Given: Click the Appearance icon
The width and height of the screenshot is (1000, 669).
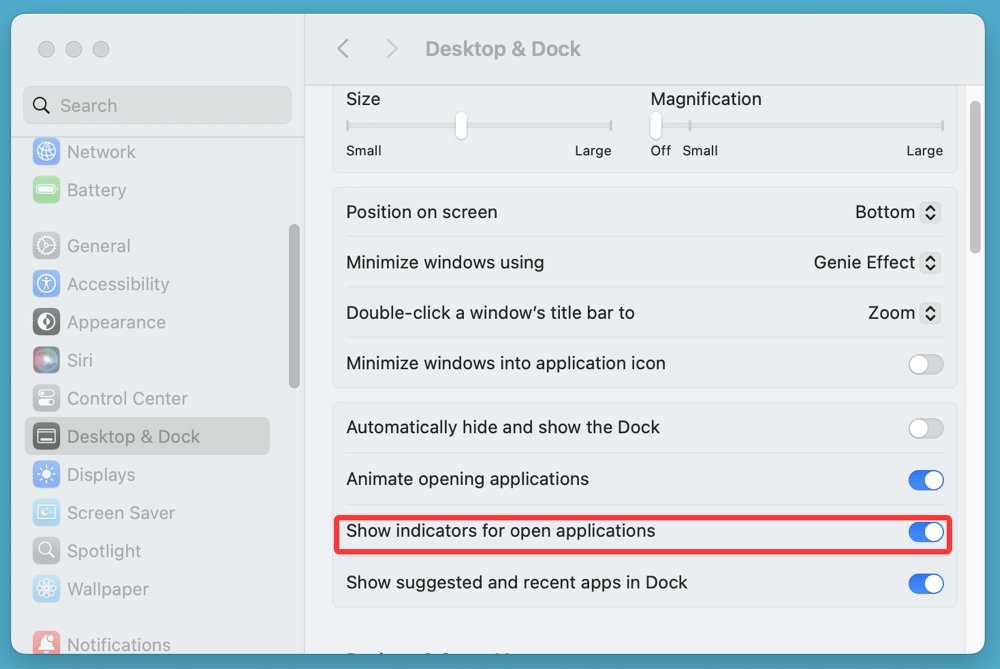Looking at the screenshot, I should [x=46, y=322].
